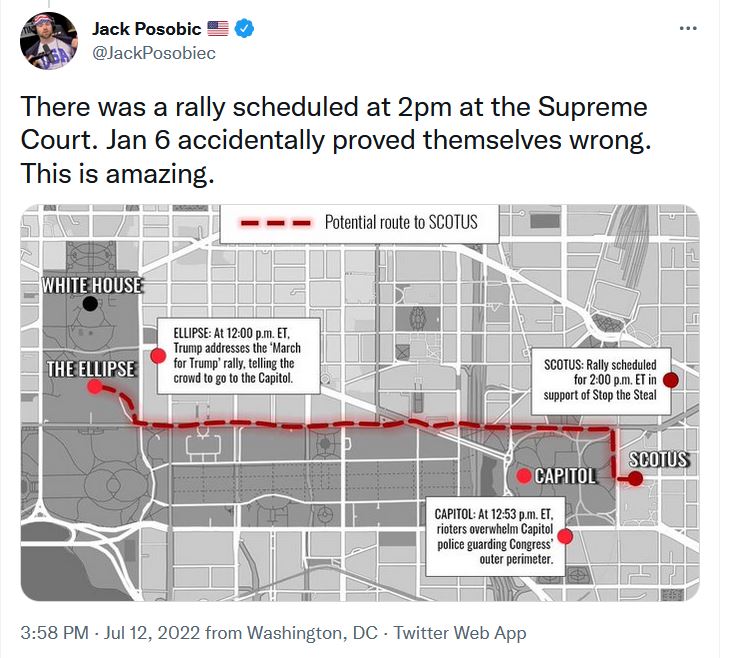The width and height of the screenshot is (740, 658).
Task: Click the tweet text about 2pm rally
Action: [x=334, y=140]
